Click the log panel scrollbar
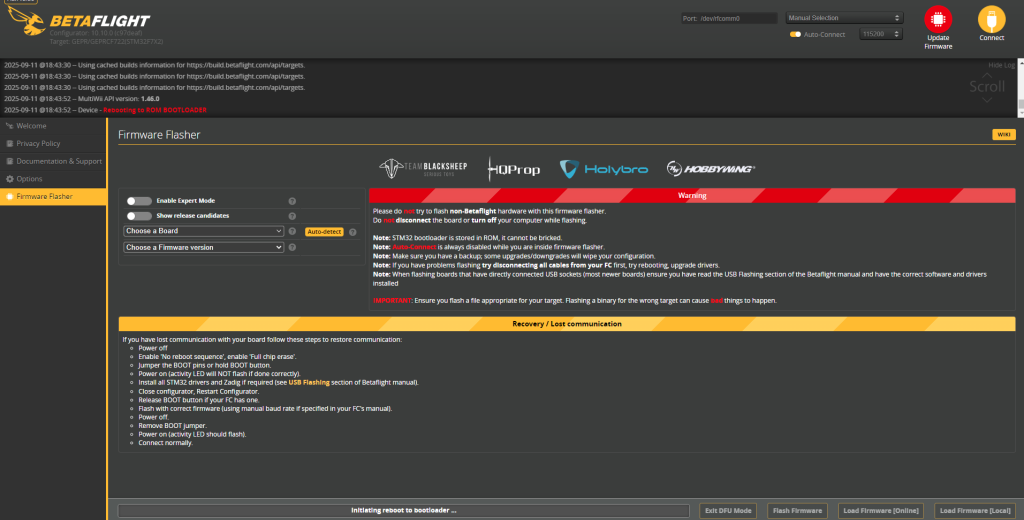The image size is (1024, 520). (1020, 88)
